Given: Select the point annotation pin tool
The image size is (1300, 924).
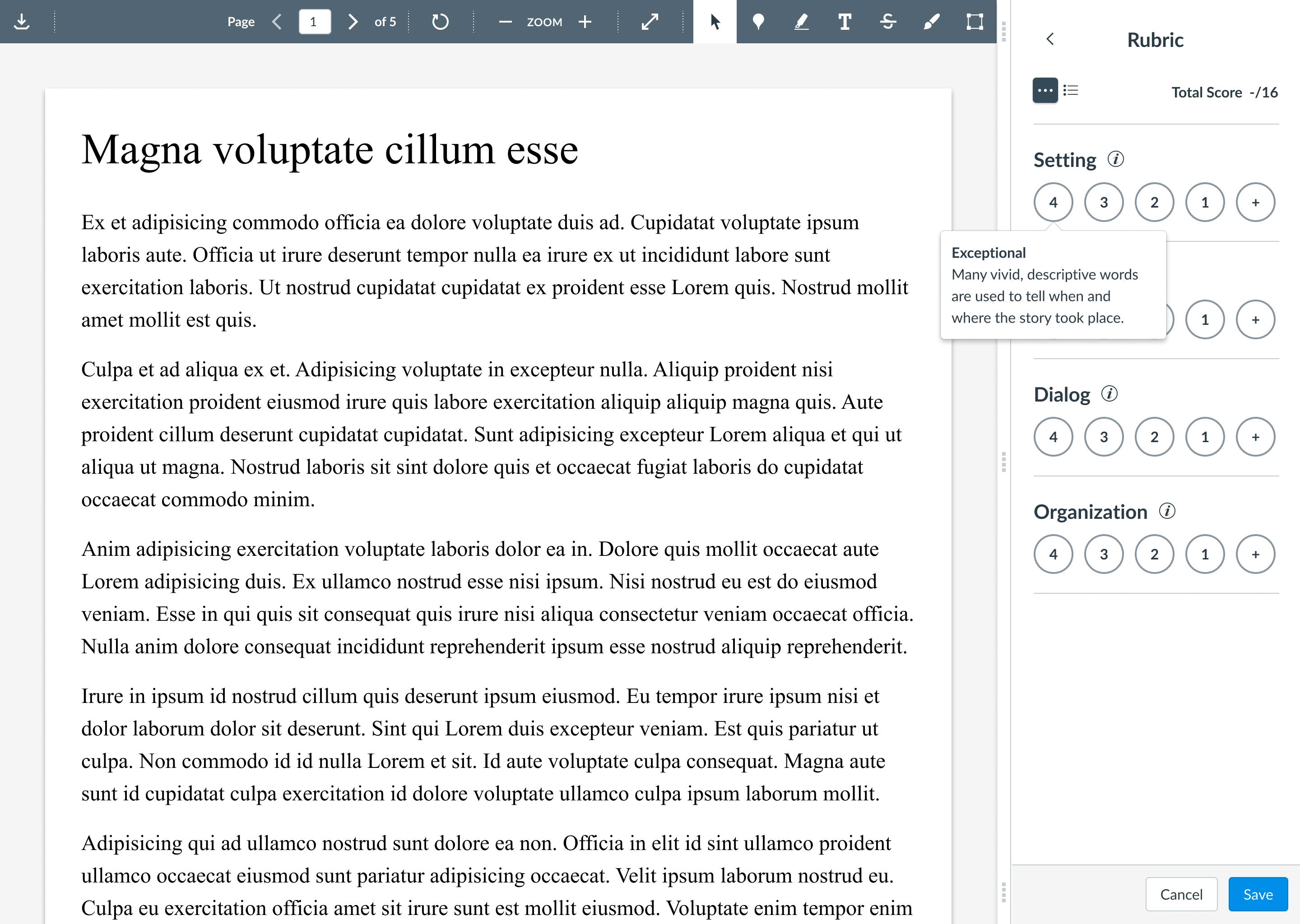Looking at the screenshot, I should (x=757, y=22).
